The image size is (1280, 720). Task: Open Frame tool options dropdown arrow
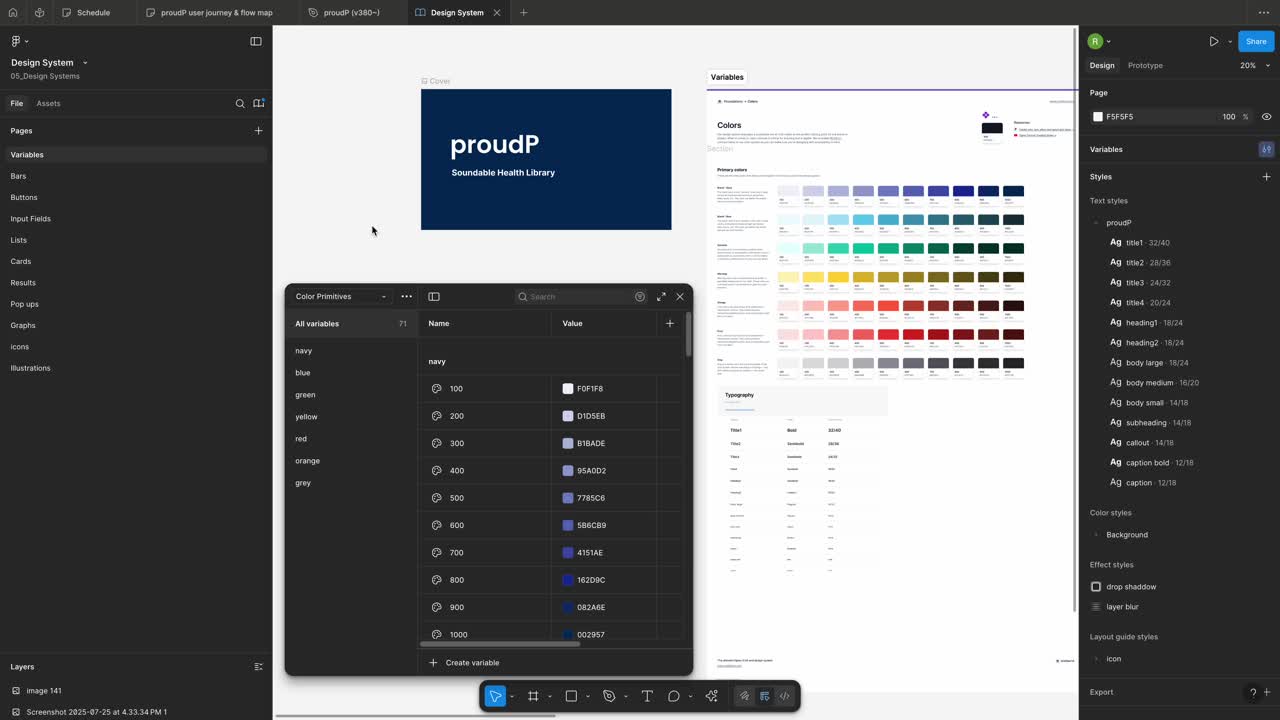(549, 697)
